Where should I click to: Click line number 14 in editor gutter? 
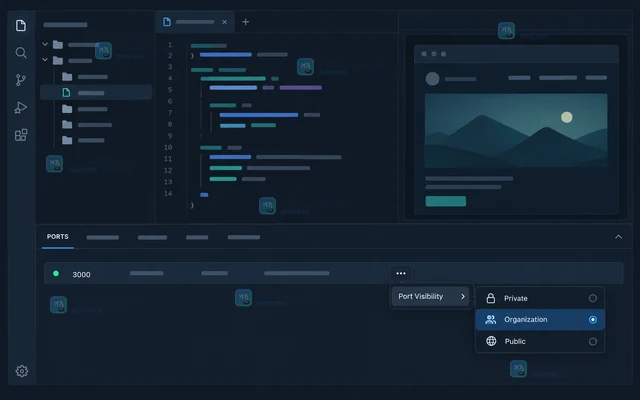168,193
